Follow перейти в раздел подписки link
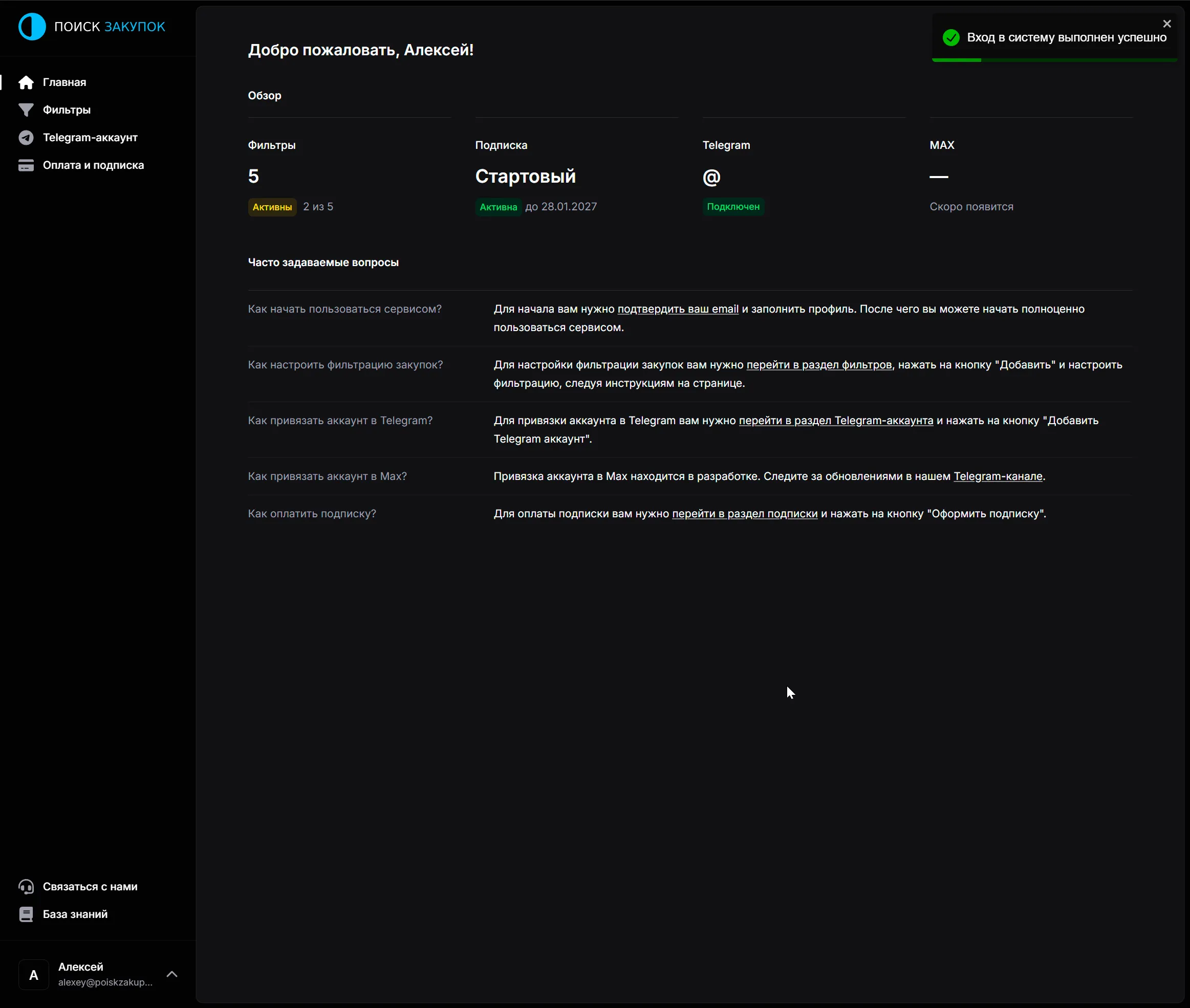The width and height of the screenshot is (1190, 1008). (x=744, y=514)
